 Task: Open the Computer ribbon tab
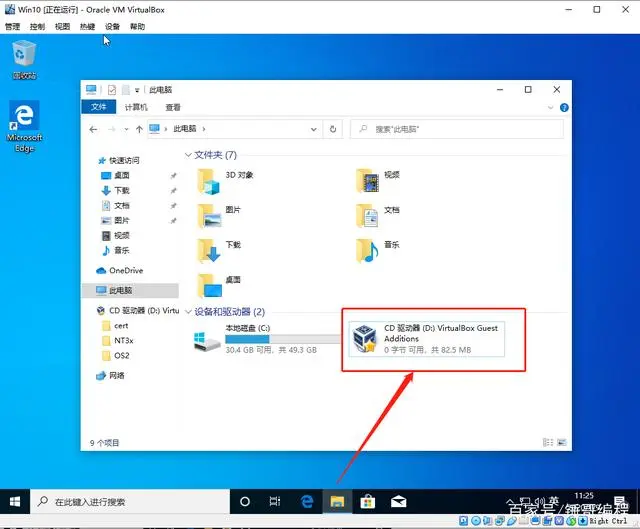click(136, 107)
